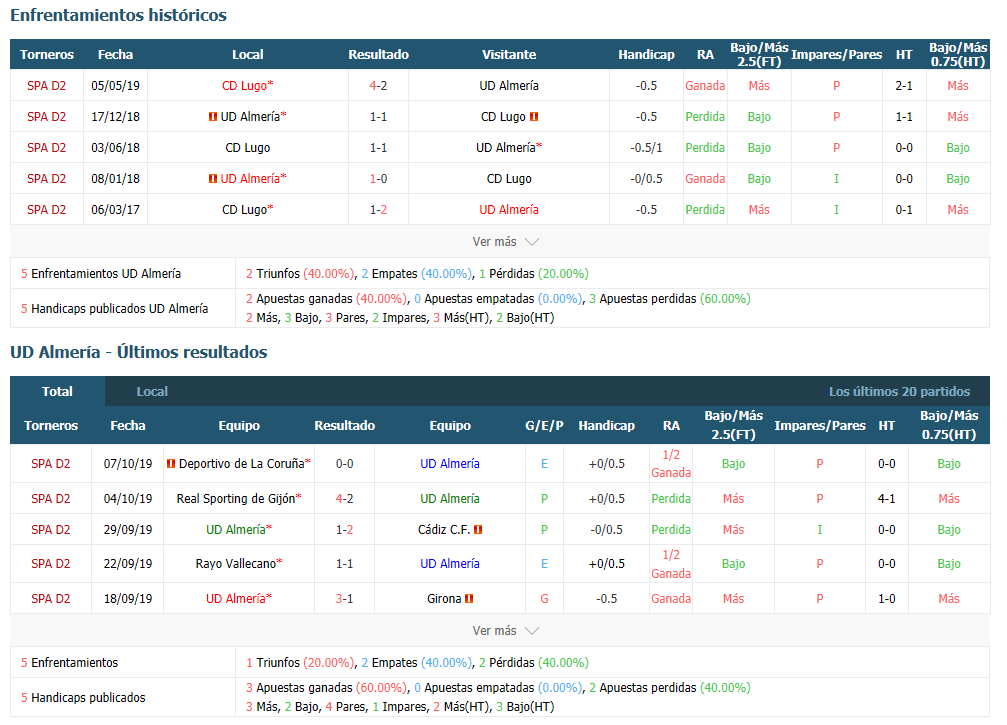
Task: Select date cell 17/12/18
Action: click(116, 117)
